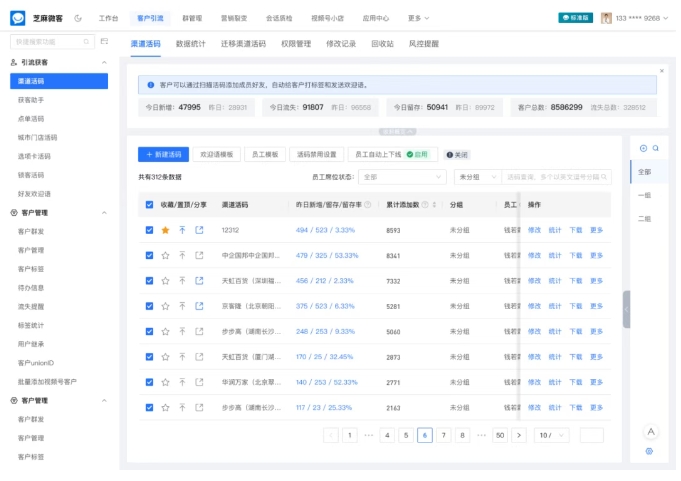Viewport: 681px width, 481px height.
Task: Toggle the dark mode moon icon
Action: pyautogui.click(x=78, y=18)
